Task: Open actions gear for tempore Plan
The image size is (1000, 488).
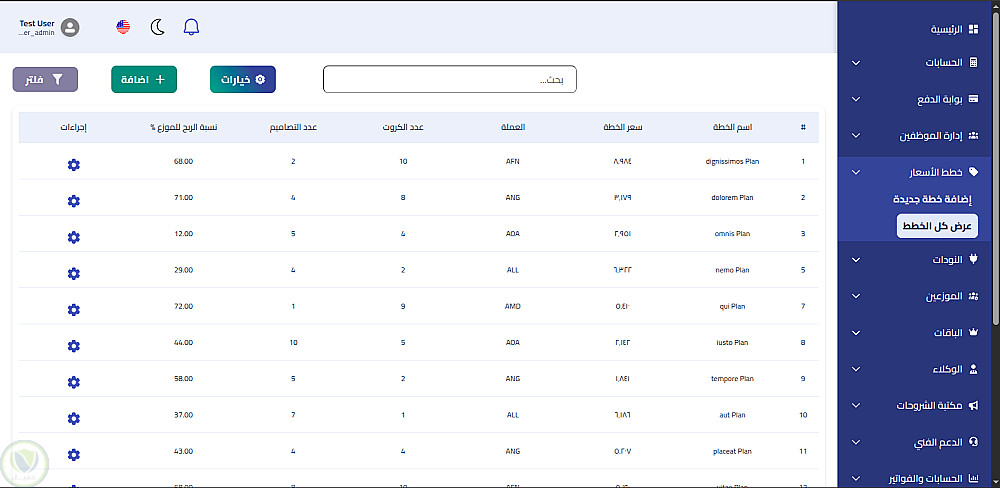Action: (x=73, y=382)
